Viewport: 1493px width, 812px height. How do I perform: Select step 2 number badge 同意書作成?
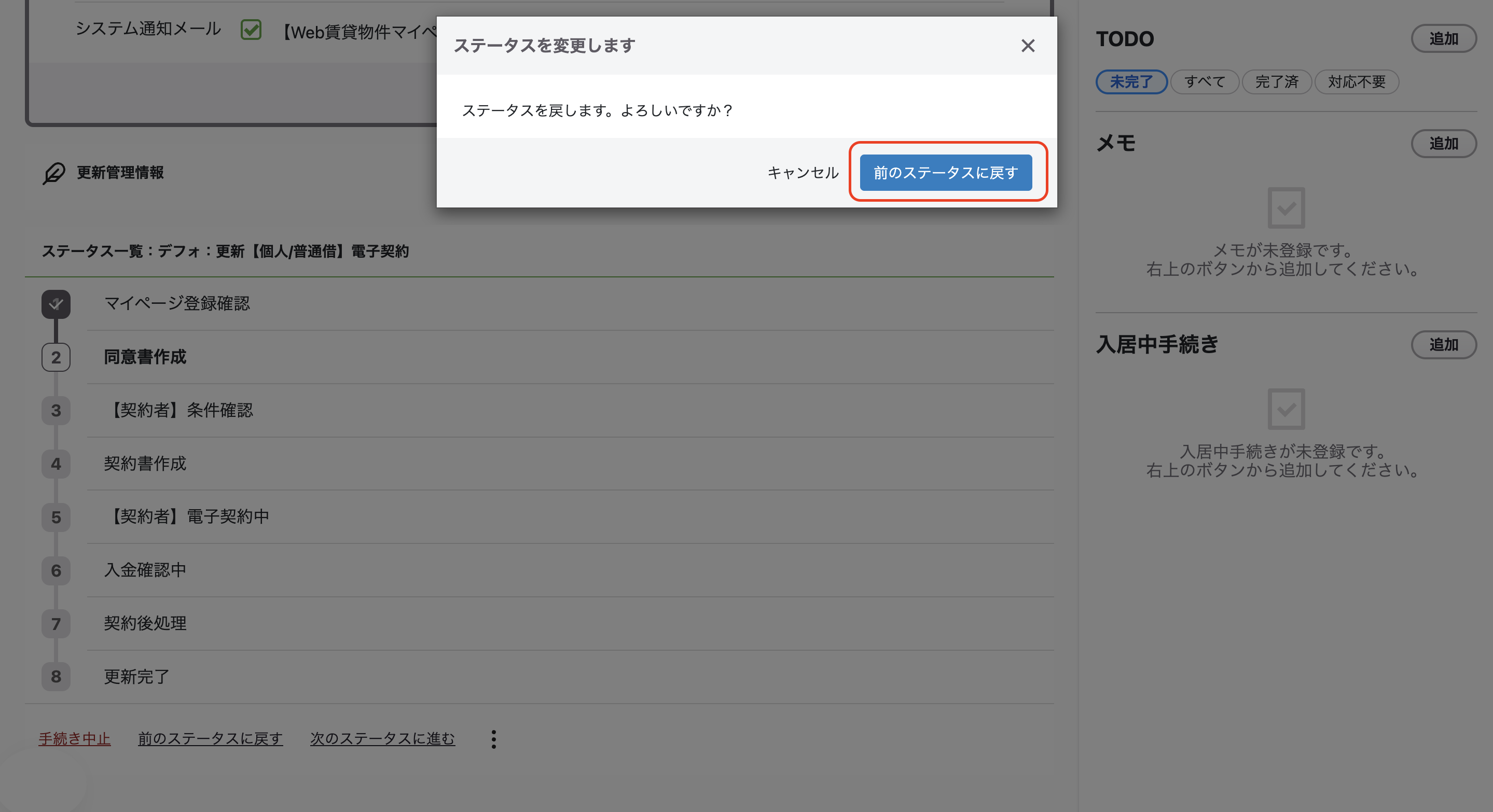point(56,357)
